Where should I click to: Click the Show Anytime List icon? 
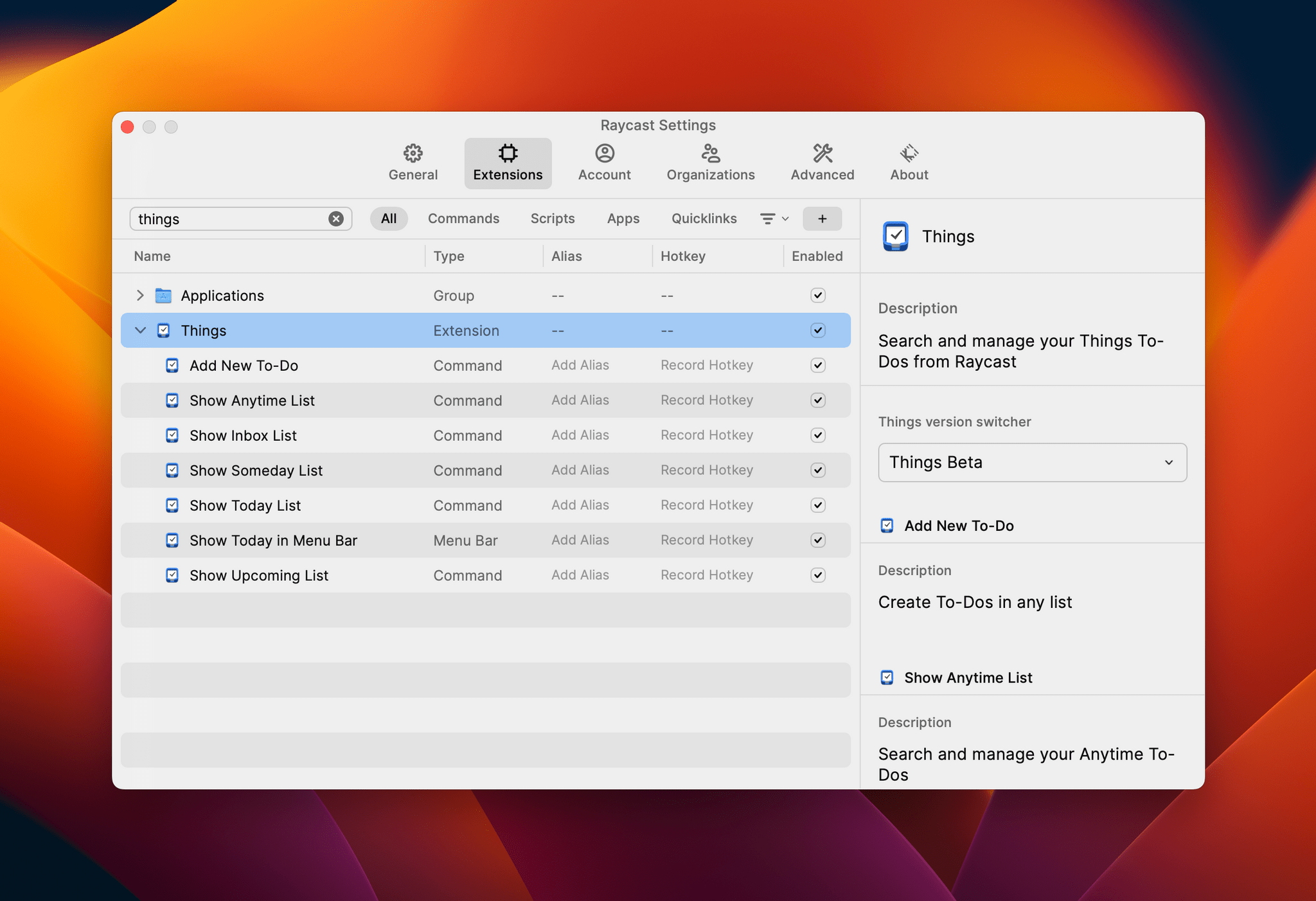coord(171,399)
